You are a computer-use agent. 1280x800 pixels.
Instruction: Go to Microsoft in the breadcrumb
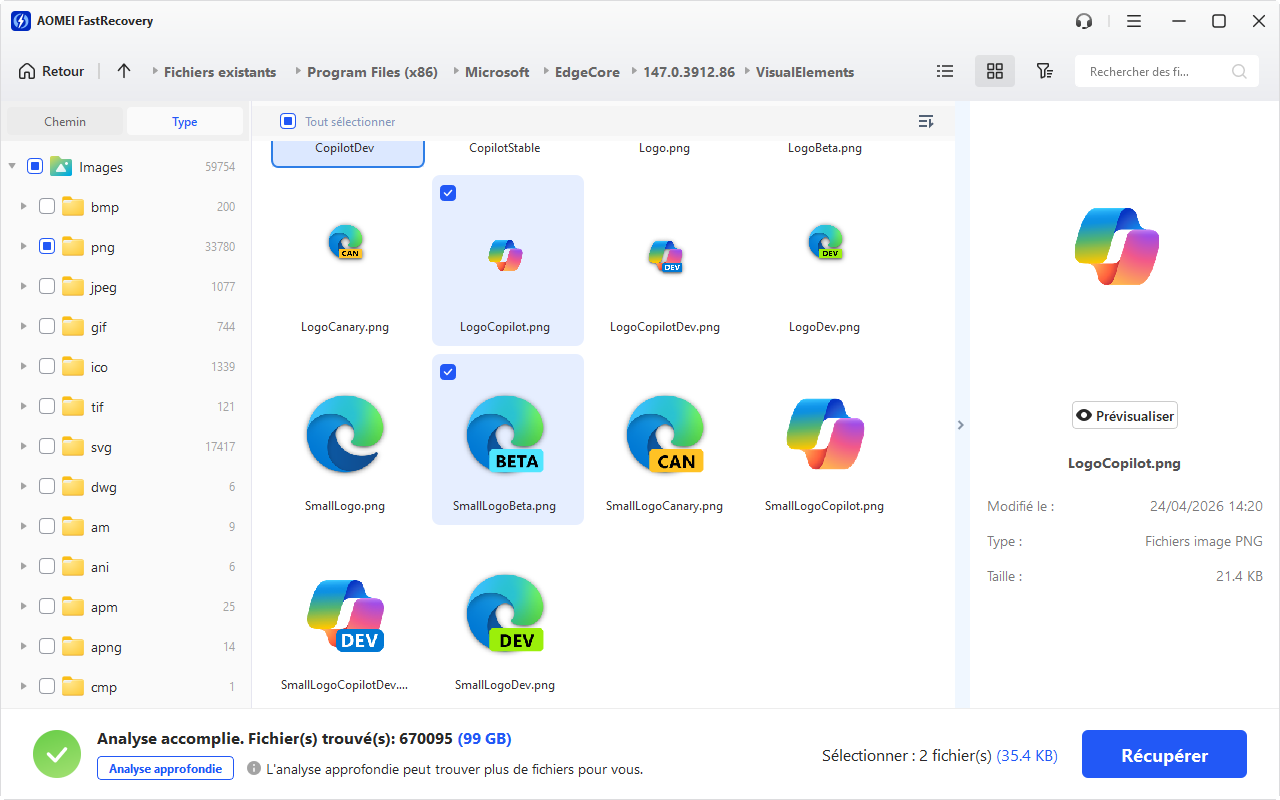[497, 72]
